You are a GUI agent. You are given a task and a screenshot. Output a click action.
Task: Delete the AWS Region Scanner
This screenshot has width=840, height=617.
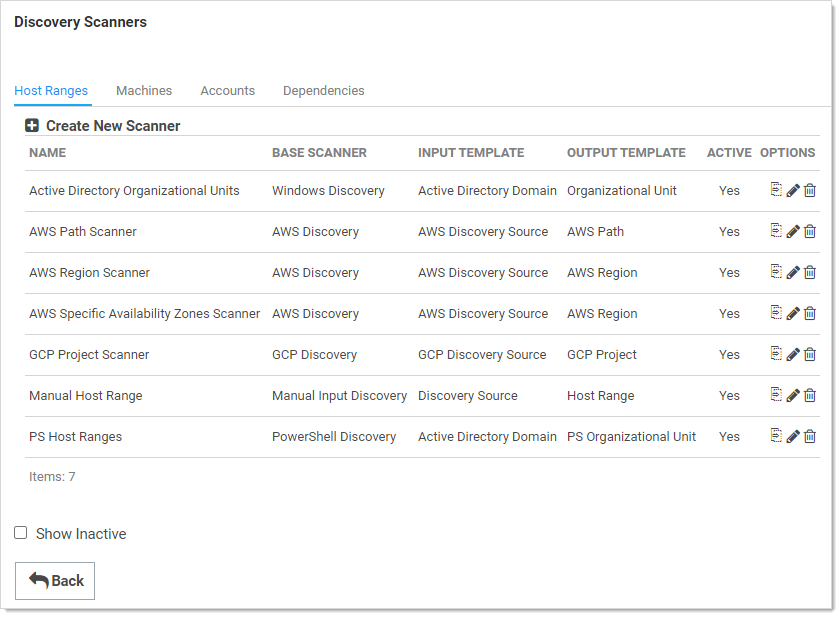click(x=810, y=273)
